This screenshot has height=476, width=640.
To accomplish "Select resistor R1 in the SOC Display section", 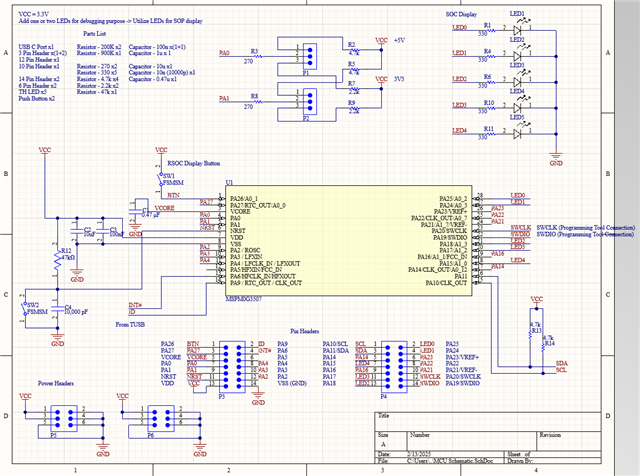I will pos(489,31).
